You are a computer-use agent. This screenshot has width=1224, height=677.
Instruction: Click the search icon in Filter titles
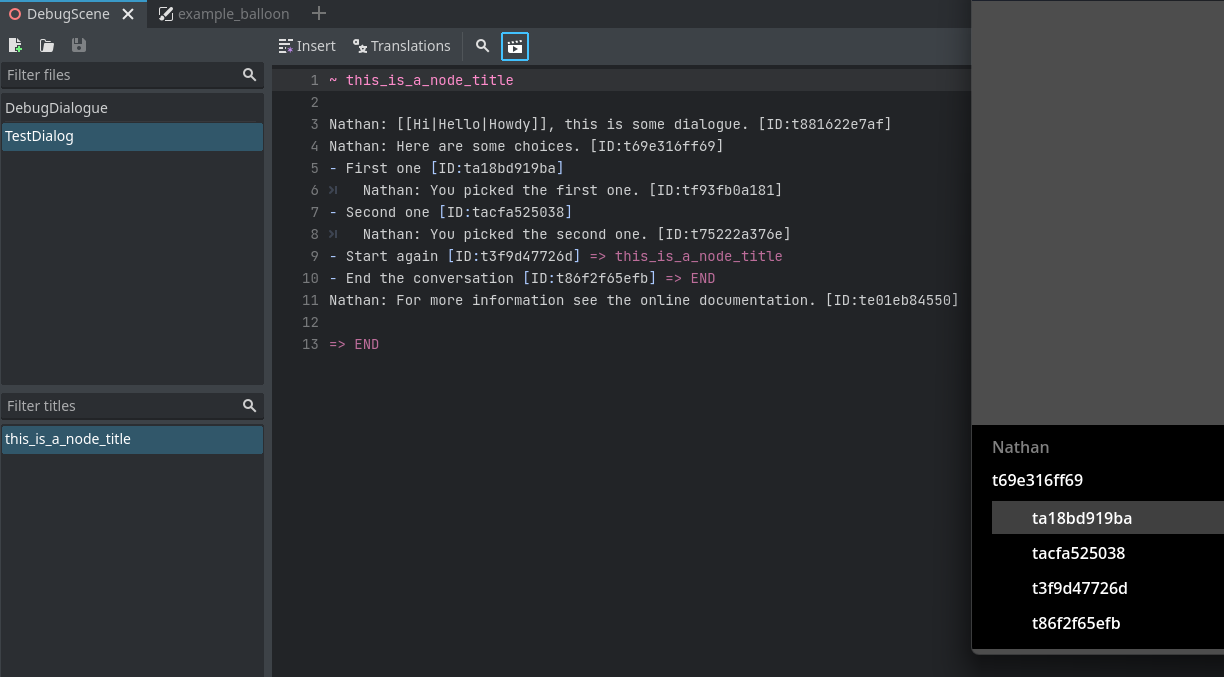coord(249,405)
